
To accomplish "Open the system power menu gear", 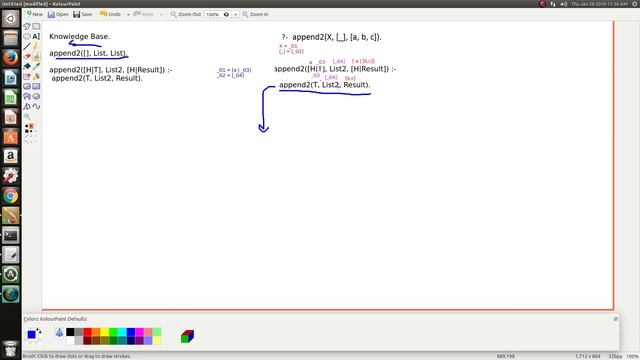I will click(635, 4).
